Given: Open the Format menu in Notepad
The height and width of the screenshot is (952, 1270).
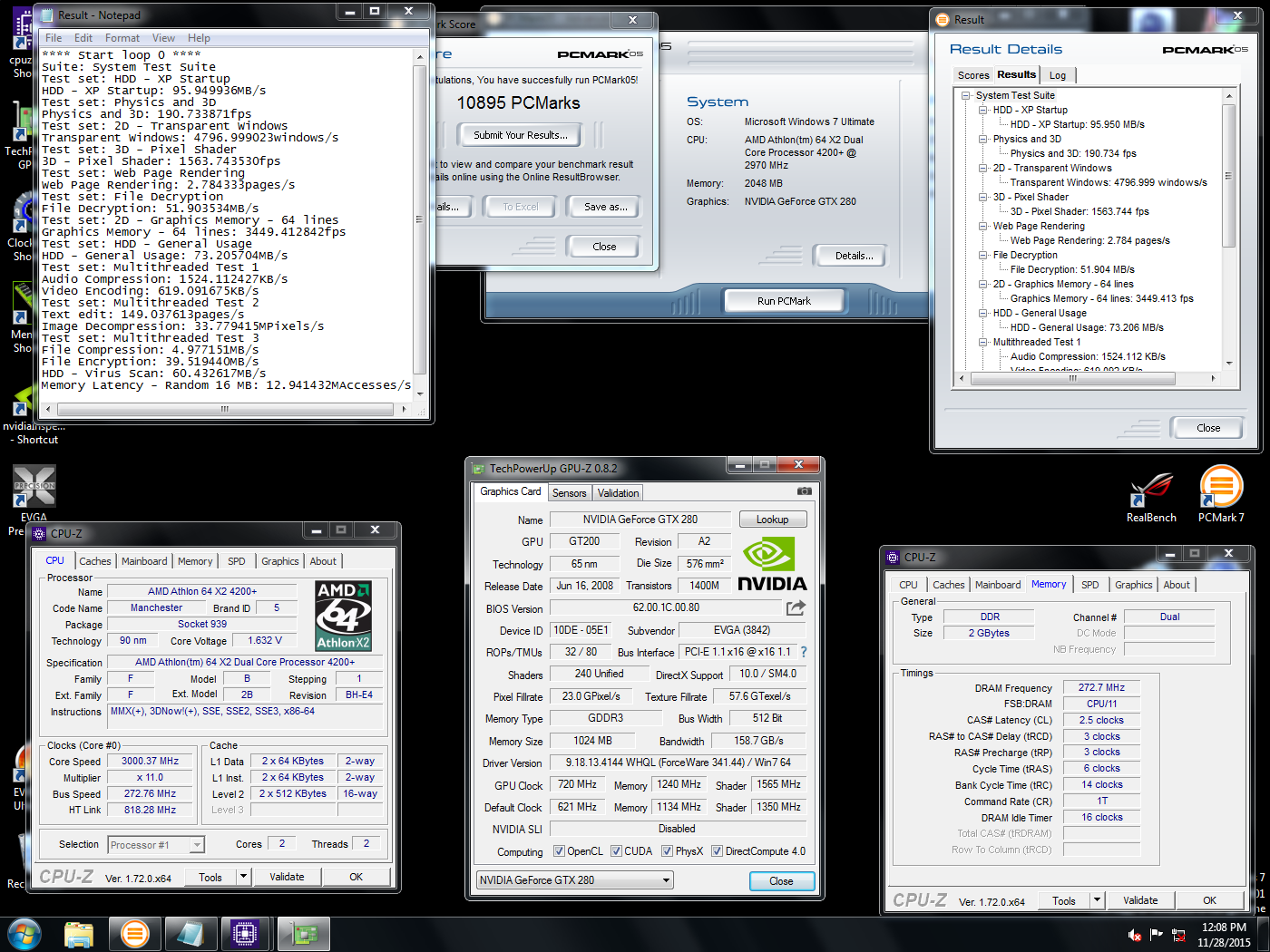Looking at the screenshot, I should click(122, 38).
